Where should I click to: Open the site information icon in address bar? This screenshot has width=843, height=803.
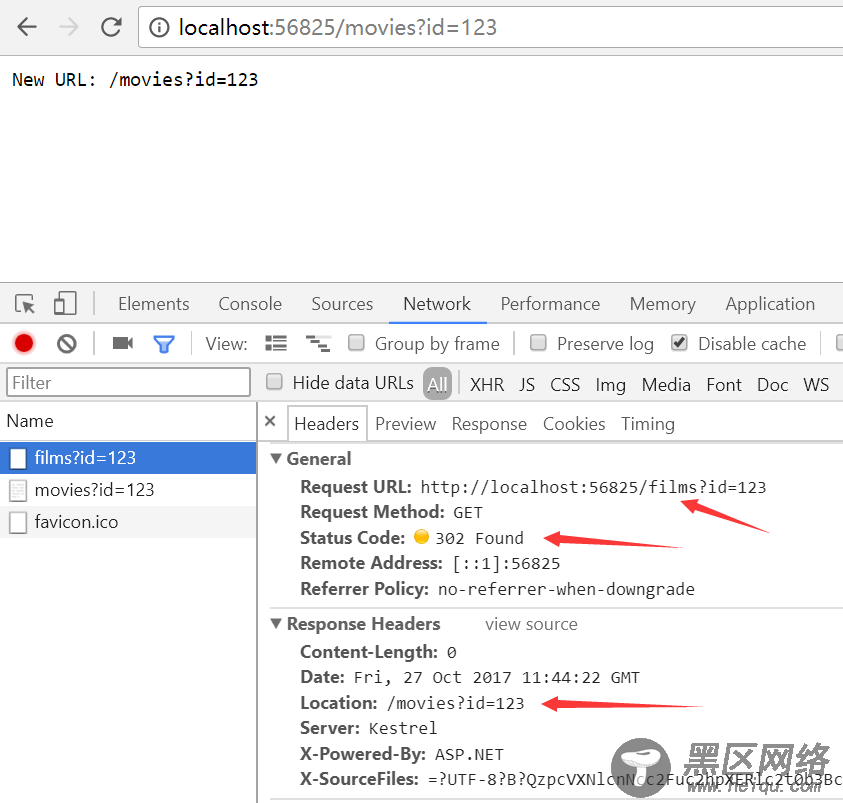159,27
